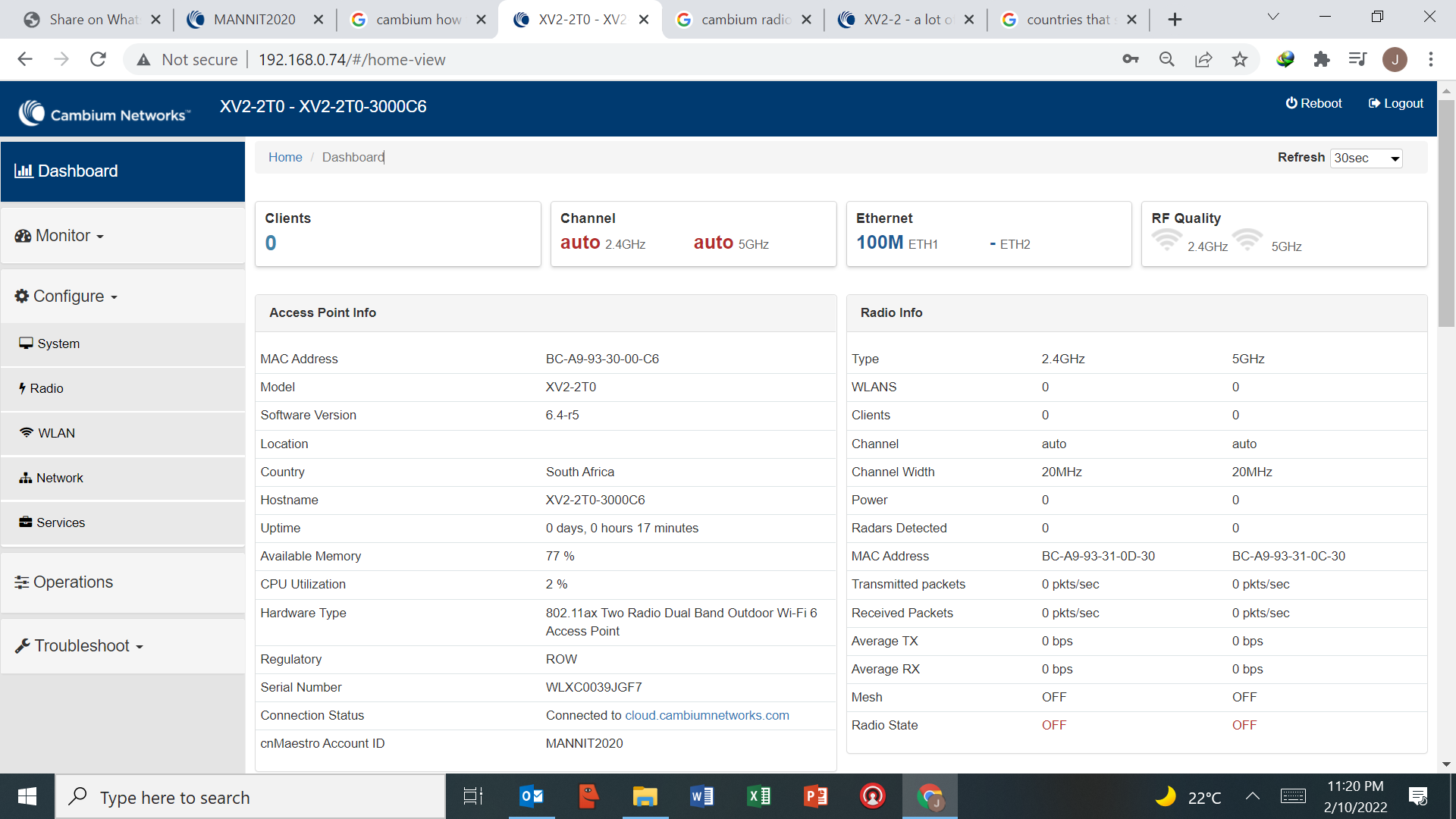
Task: Open the Refresh interval dropdown
Action: point(1367,158)
